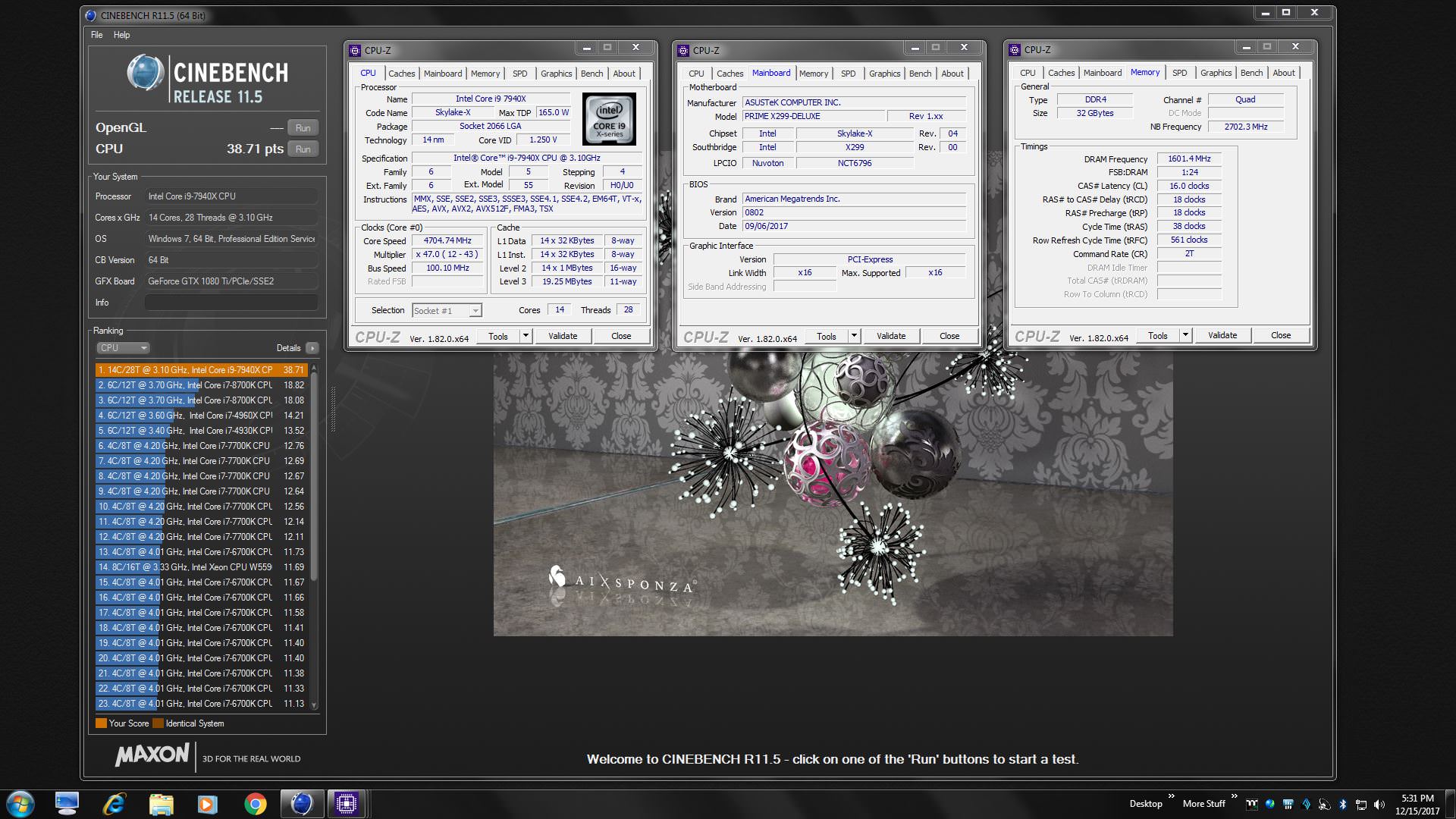Image resolution: width=1456 pixels, height=819 pixels.
Task: Click Close button in Mainboard CPU-Z window
Action: (949, 336)
